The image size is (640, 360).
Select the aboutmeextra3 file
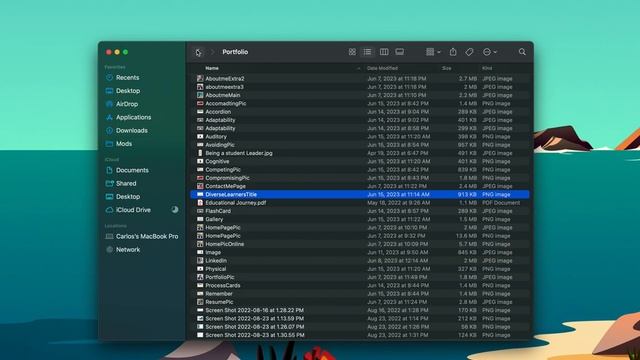[x=360, y=87]
